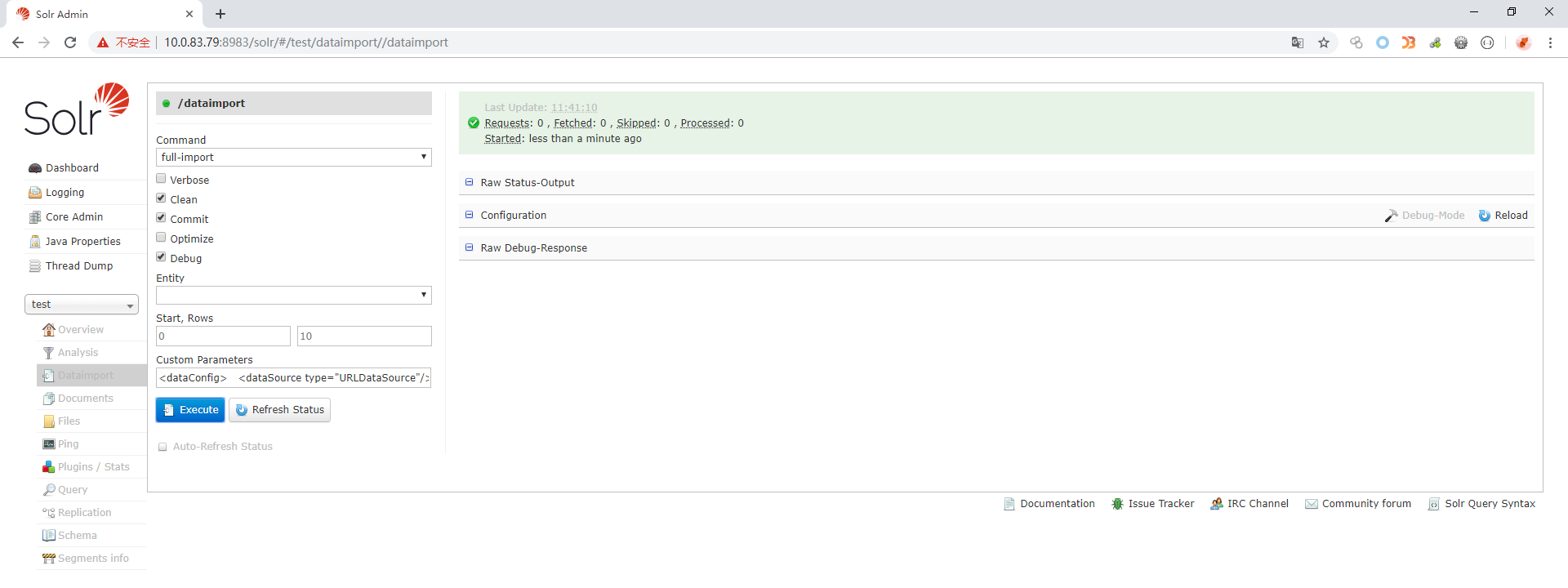Image resolution: width=1568 pixels, height=588 pixels.
Task: Click the Schema book icon
Action: pos(49,536)
